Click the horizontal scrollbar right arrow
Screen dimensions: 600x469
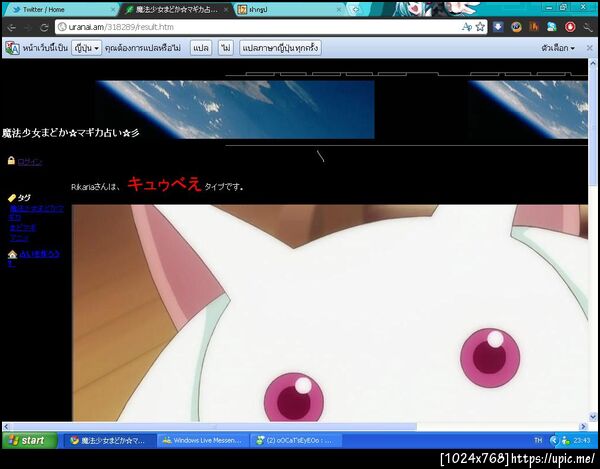pos(584,426)
